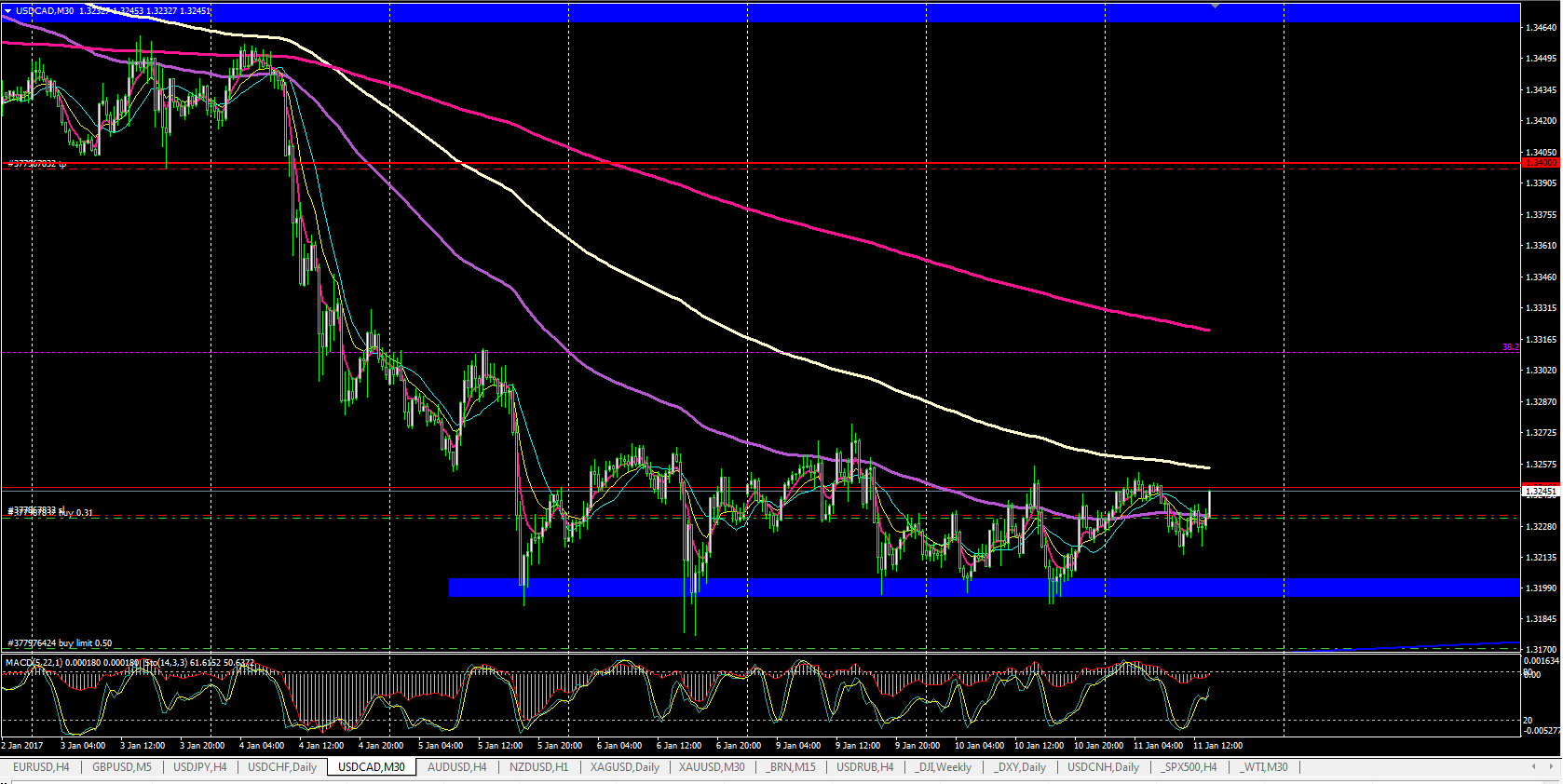Select the buy 0.31 order line label

(x=50, y=512)
